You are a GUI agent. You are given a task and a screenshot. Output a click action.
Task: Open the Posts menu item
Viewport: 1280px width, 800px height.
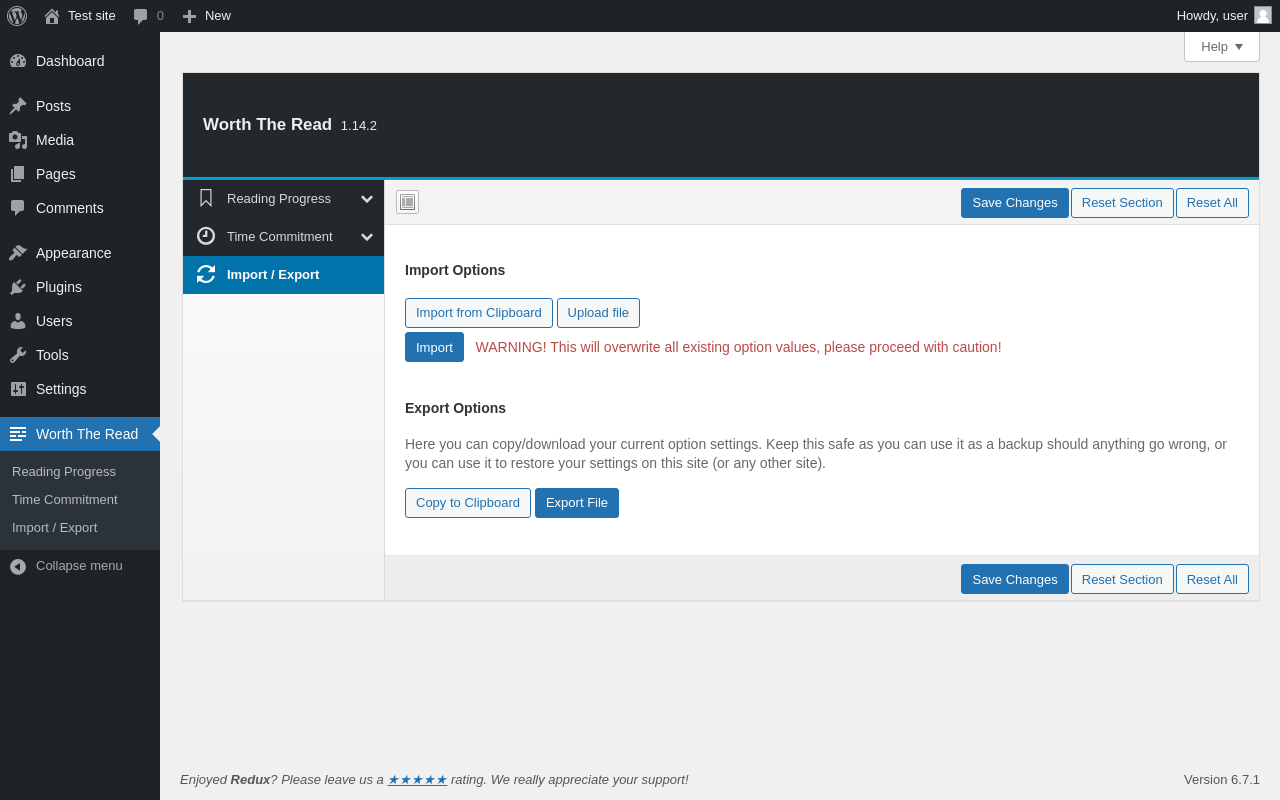click(x=80, y=106)
